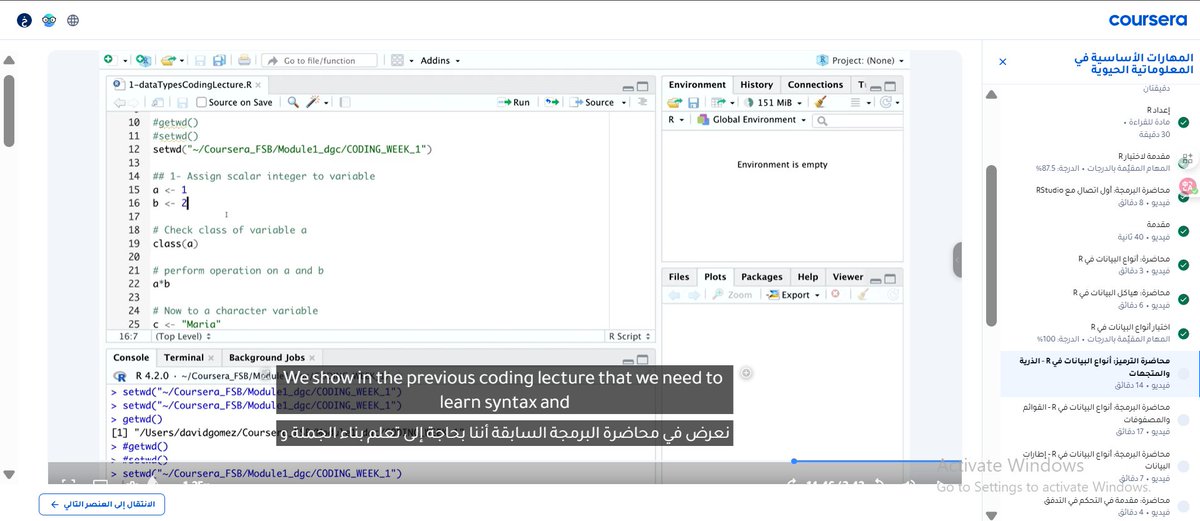Click the broom clear objects icon in Environment

pos(822,102)
